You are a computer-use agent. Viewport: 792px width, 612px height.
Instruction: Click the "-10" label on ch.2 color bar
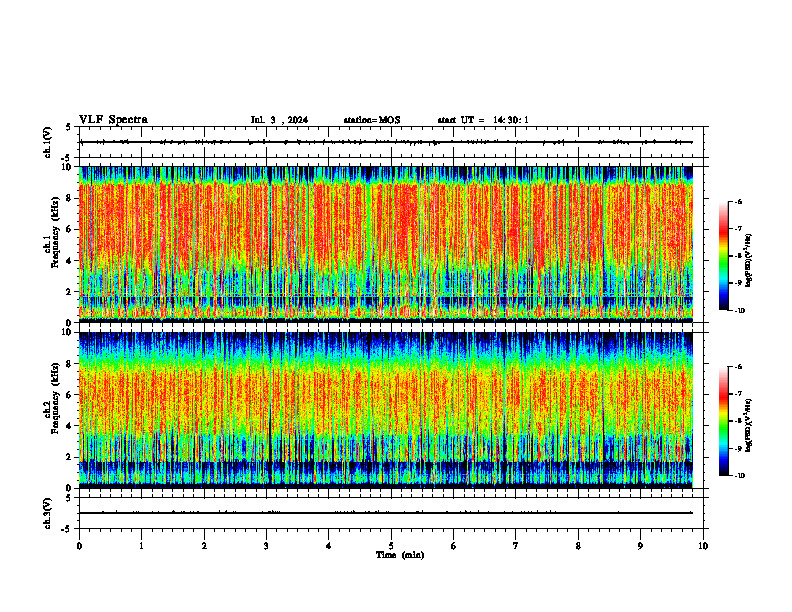click(x=739, y=475)
